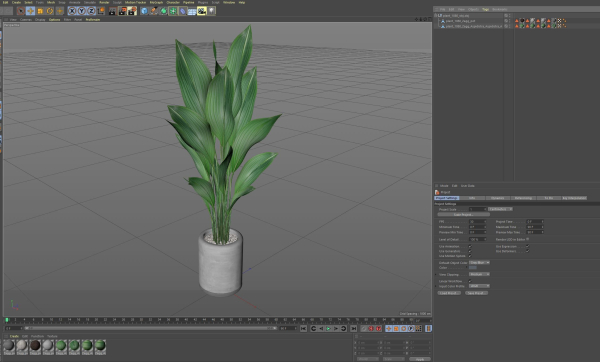Click the Apply button in coordinates panel
Image resolution: width=600 pixels, height=362 pixels.
tap(420, 359)
